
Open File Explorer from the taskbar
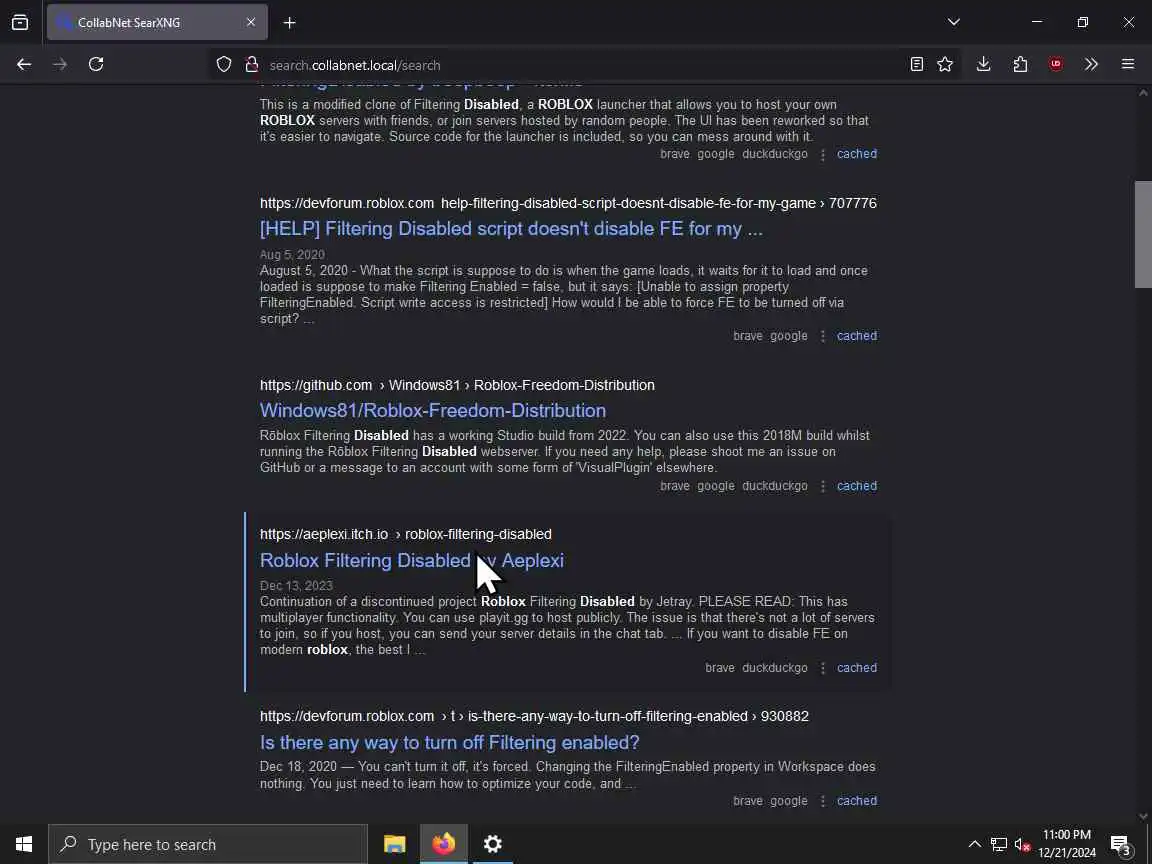[x=395, y=844]
